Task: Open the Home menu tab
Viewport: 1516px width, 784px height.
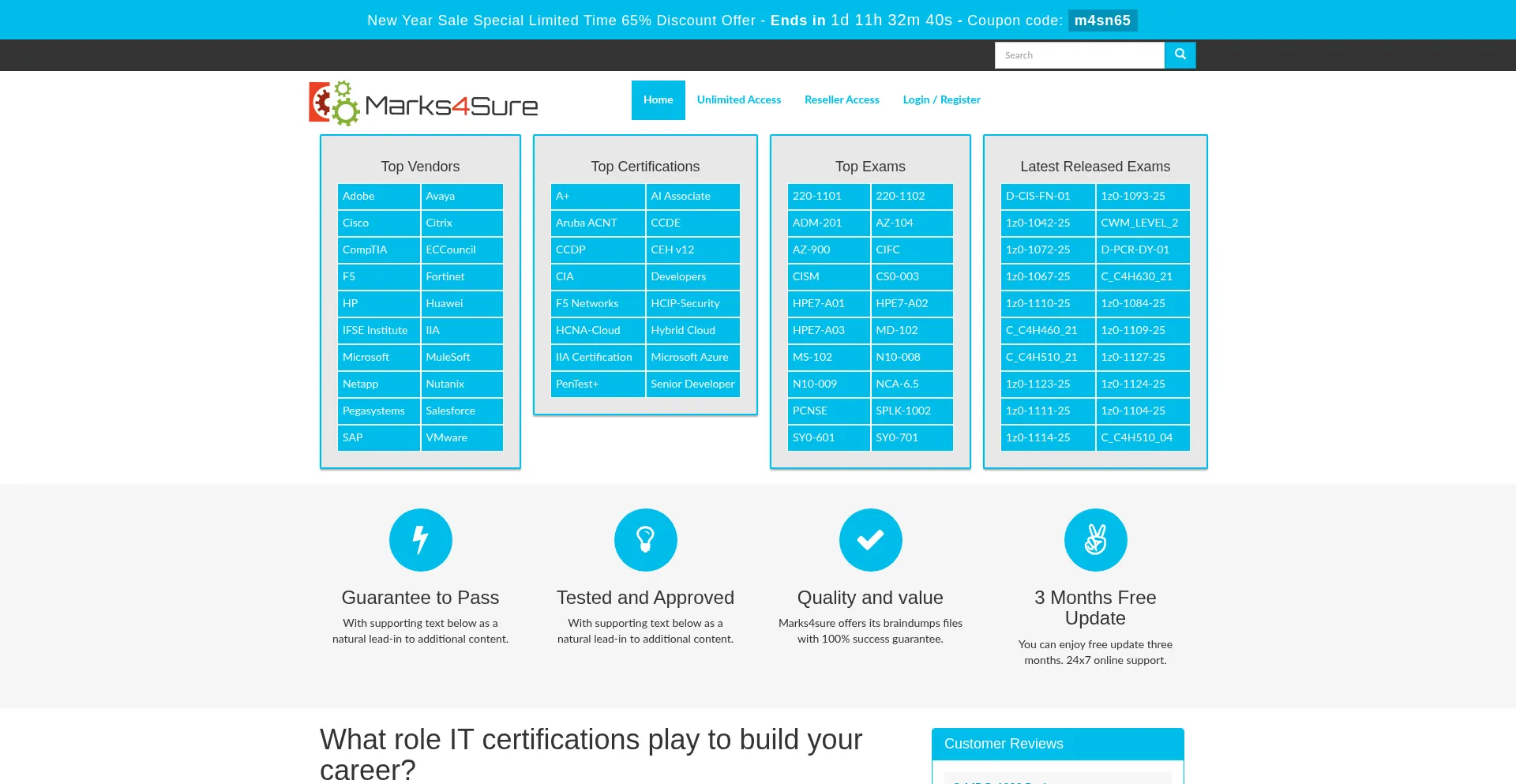Action: (658, 100)
